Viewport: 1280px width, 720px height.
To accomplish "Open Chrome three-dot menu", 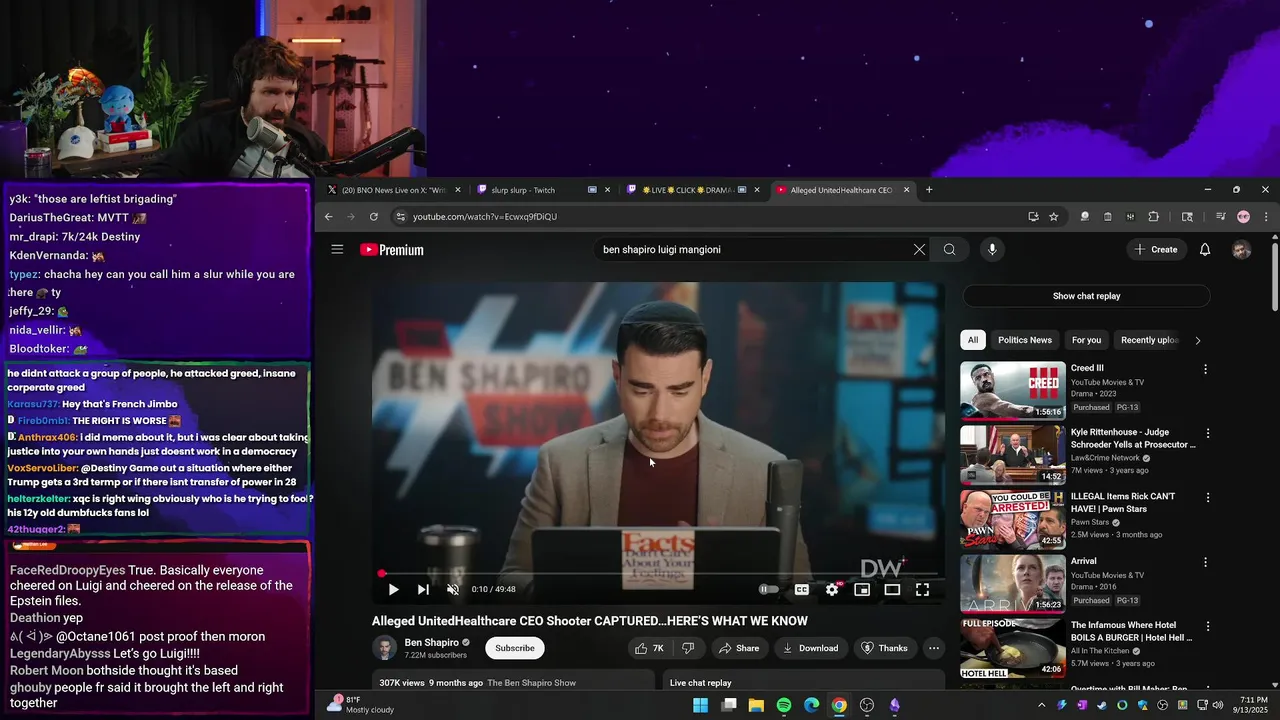I will (x=1266, y=217).
